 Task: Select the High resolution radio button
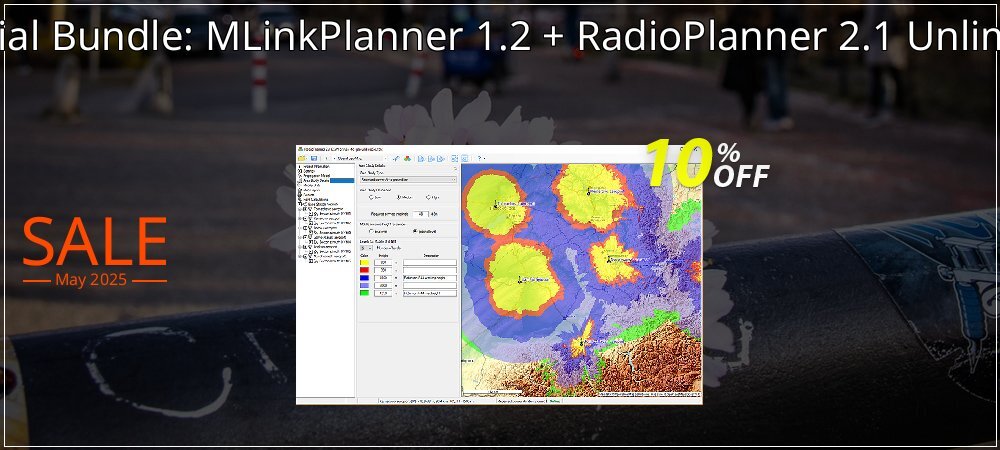428,198
